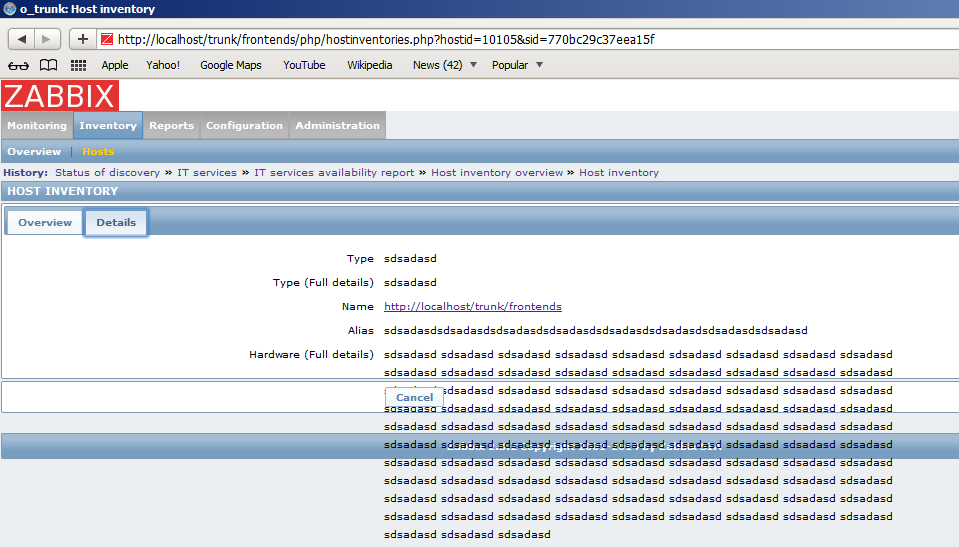Image resolution: width=959 pixels, height=547 pixels.
Task: Click the HOST INVENTORY header title
Action: [x=62, y=191]
